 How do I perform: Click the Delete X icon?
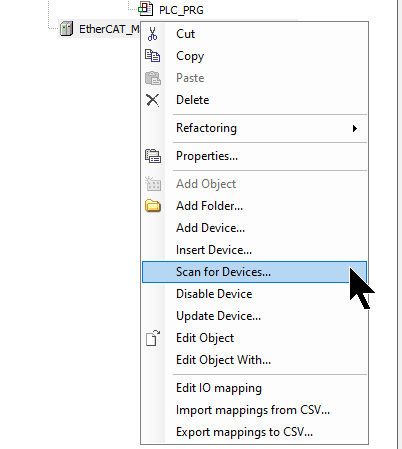tap(153, 100)
